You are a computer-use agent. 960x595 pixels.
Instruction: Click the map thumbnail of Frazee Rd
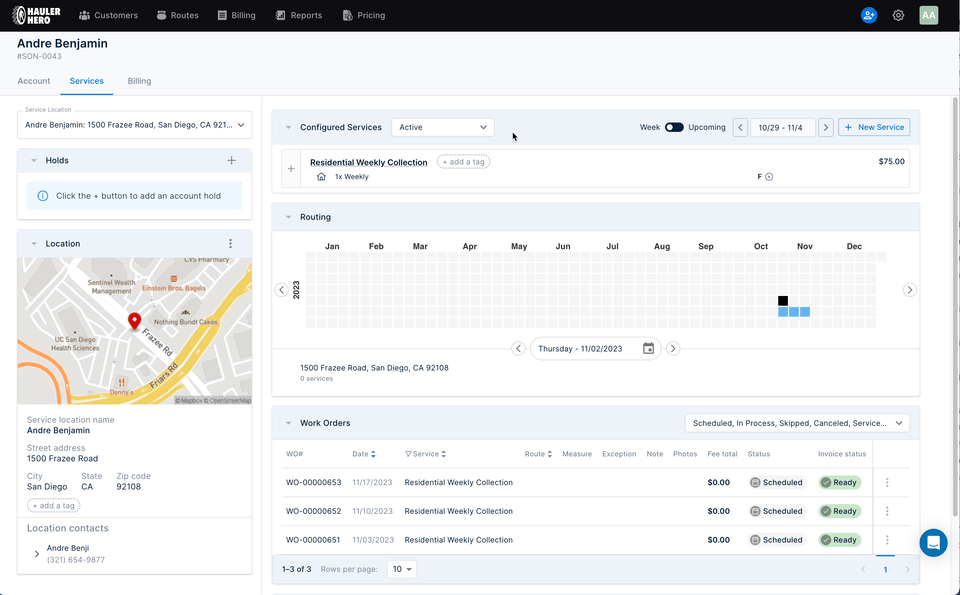[x=135, y=331]
